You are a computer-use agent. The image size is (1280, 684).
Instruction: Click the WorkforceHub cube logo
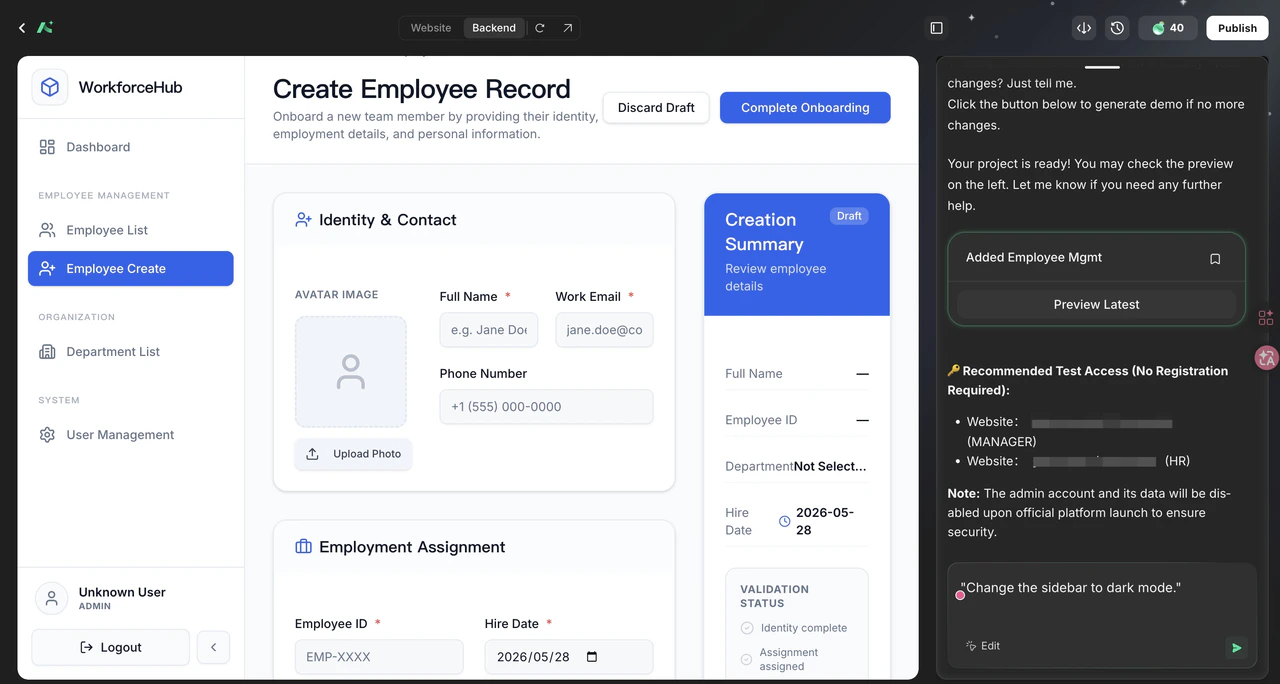pos(50,87)
